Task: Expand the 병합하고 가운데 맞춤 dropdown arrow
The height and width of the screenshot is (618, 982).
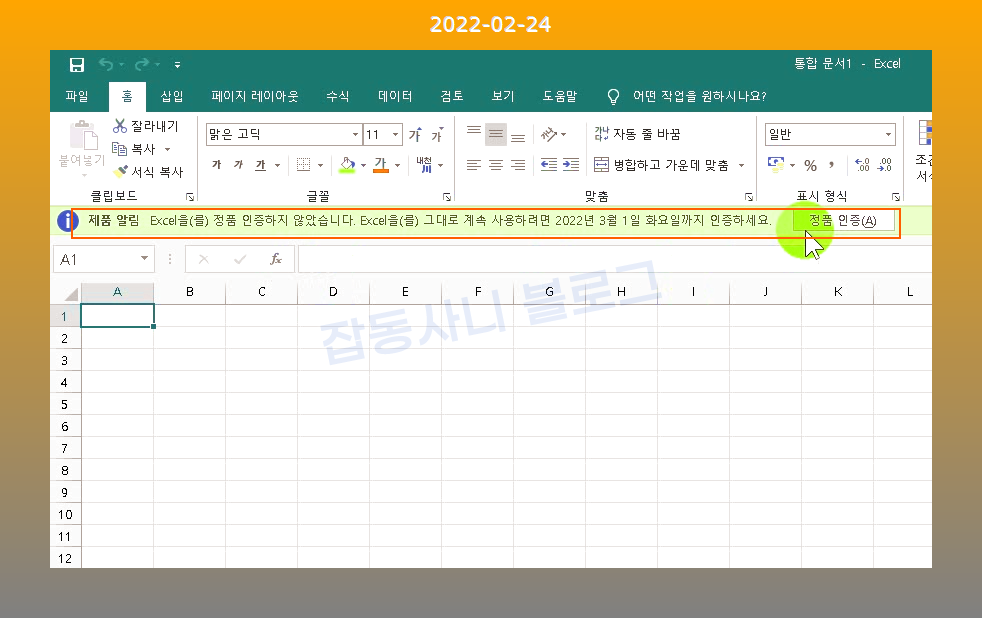Action: [x=742, y=165]
